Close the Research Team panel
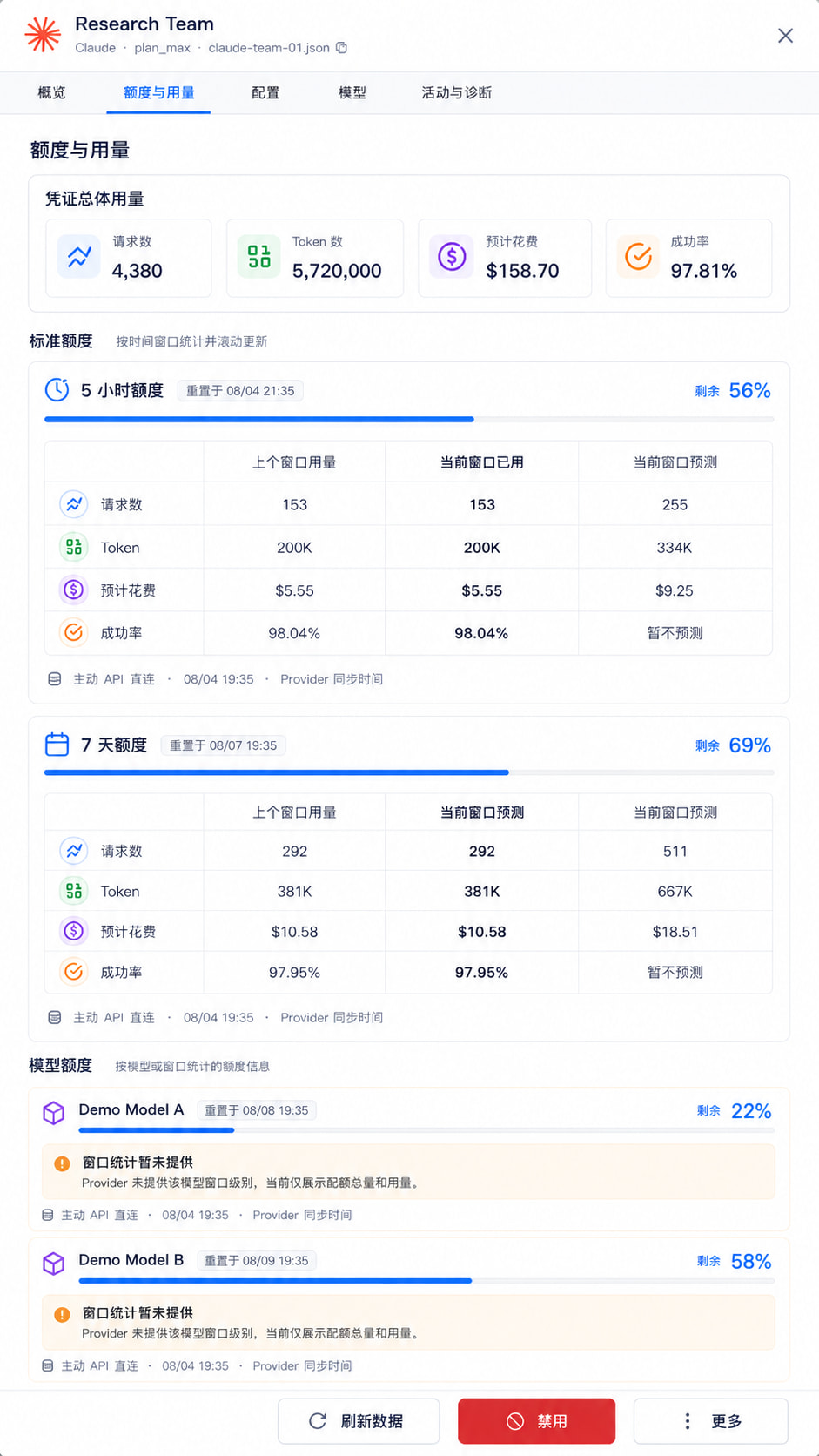This screenshot has height=1456, width=819. coord(785,36)
